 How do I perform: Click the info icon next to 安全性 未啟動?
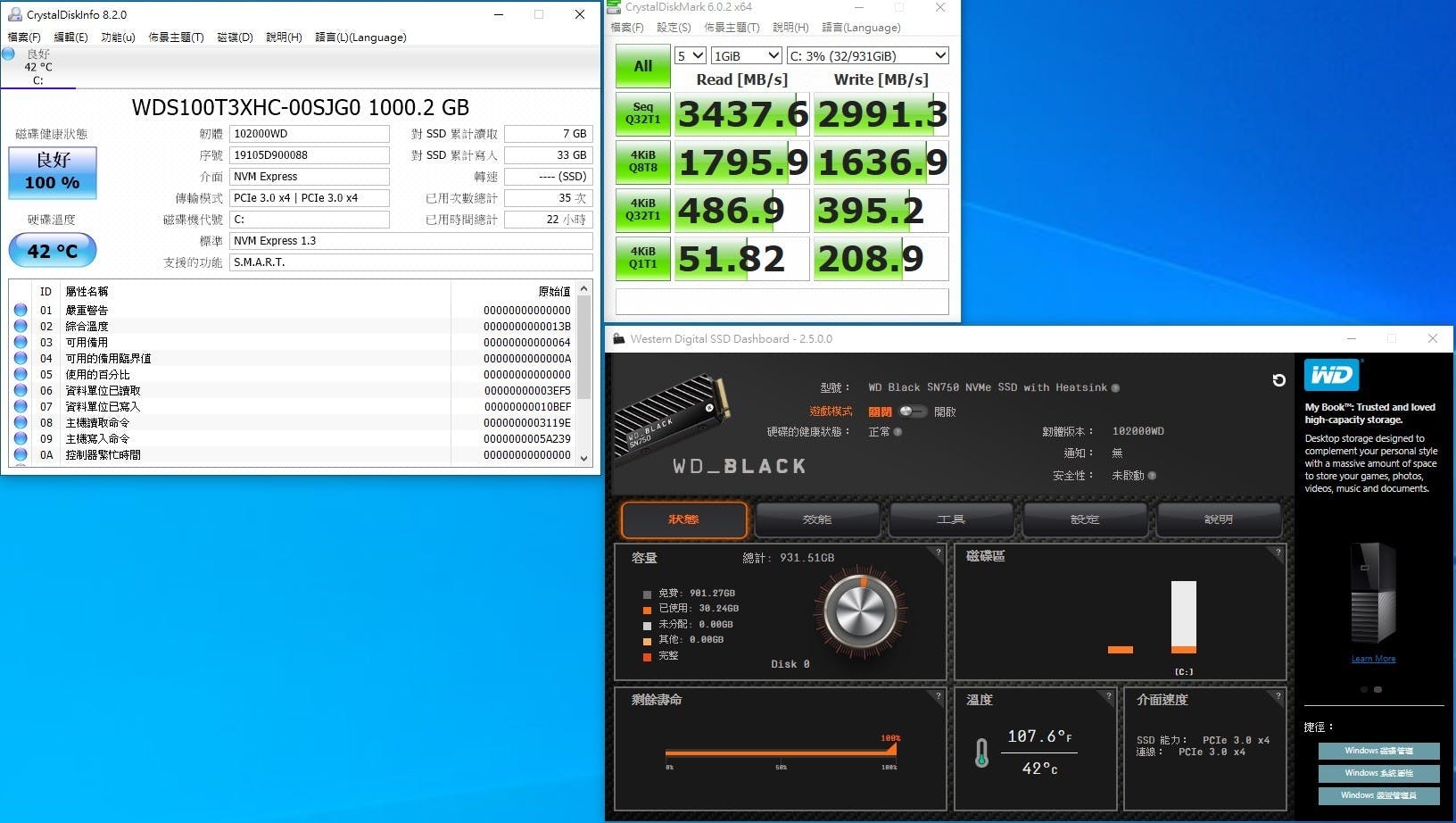(x=1152, y=476)
